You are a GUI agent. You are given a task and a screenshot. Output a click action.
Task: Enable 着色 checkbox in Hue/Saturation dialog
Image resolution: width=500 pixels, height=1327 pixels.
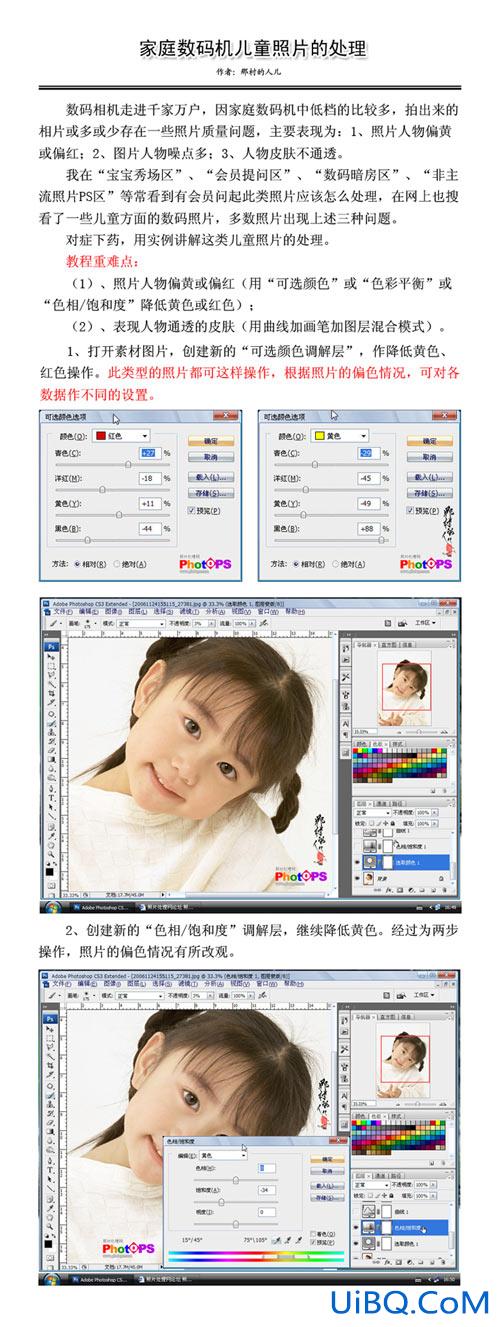(x=313, y=1233)
